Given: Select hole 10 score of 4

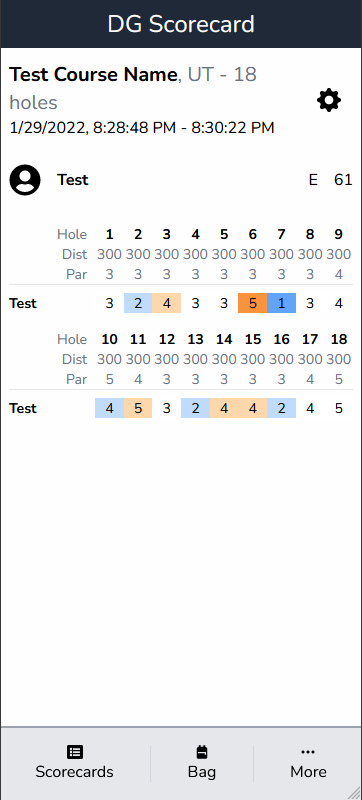Looking at the screenshot, I should point(110,408).
